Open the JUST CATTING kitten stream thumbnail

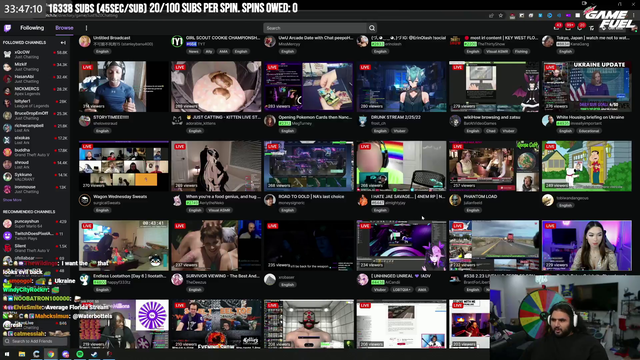(216, 87)
